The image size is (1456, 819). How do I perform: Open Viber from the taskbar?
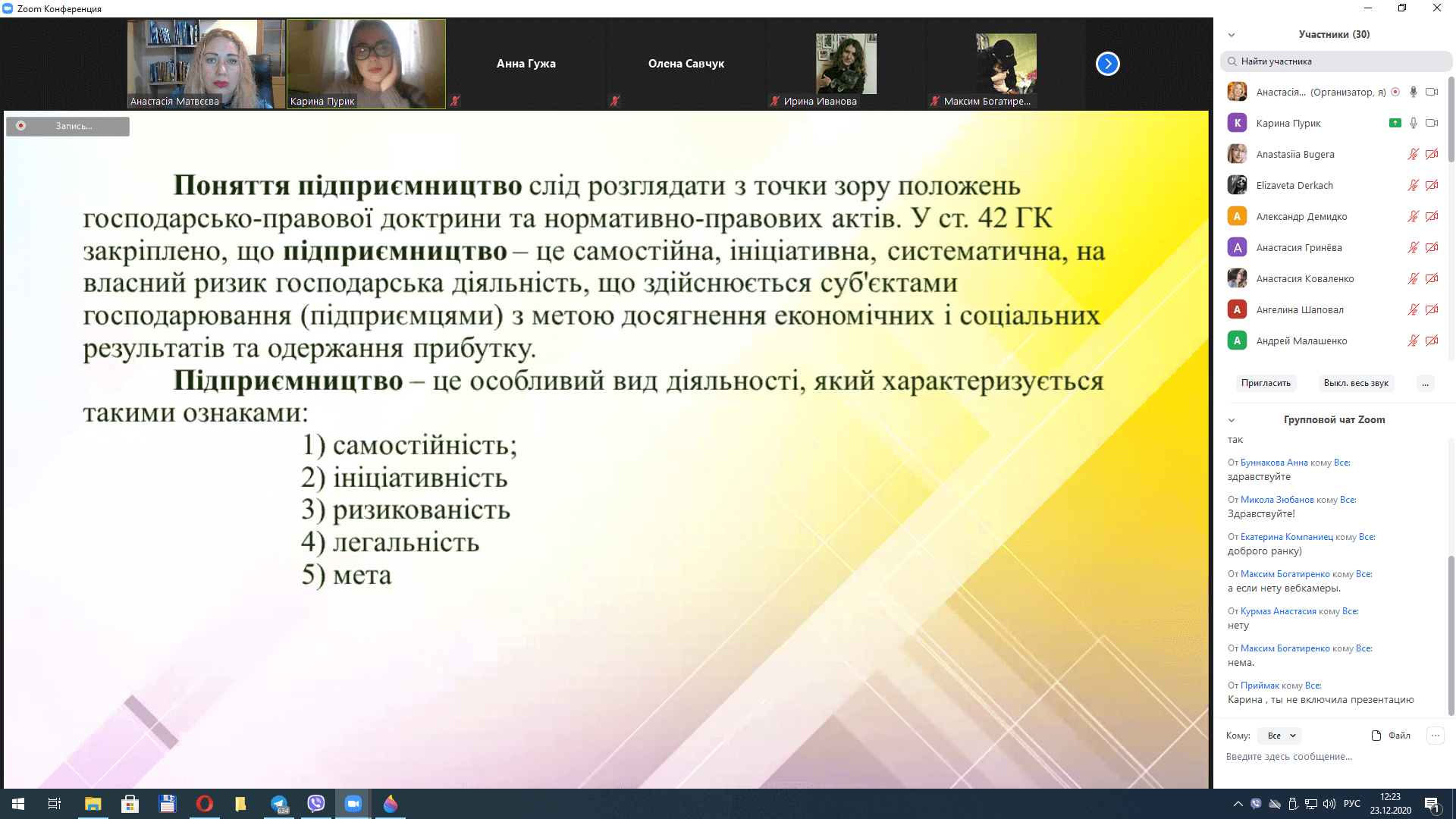tap(316, 804)
